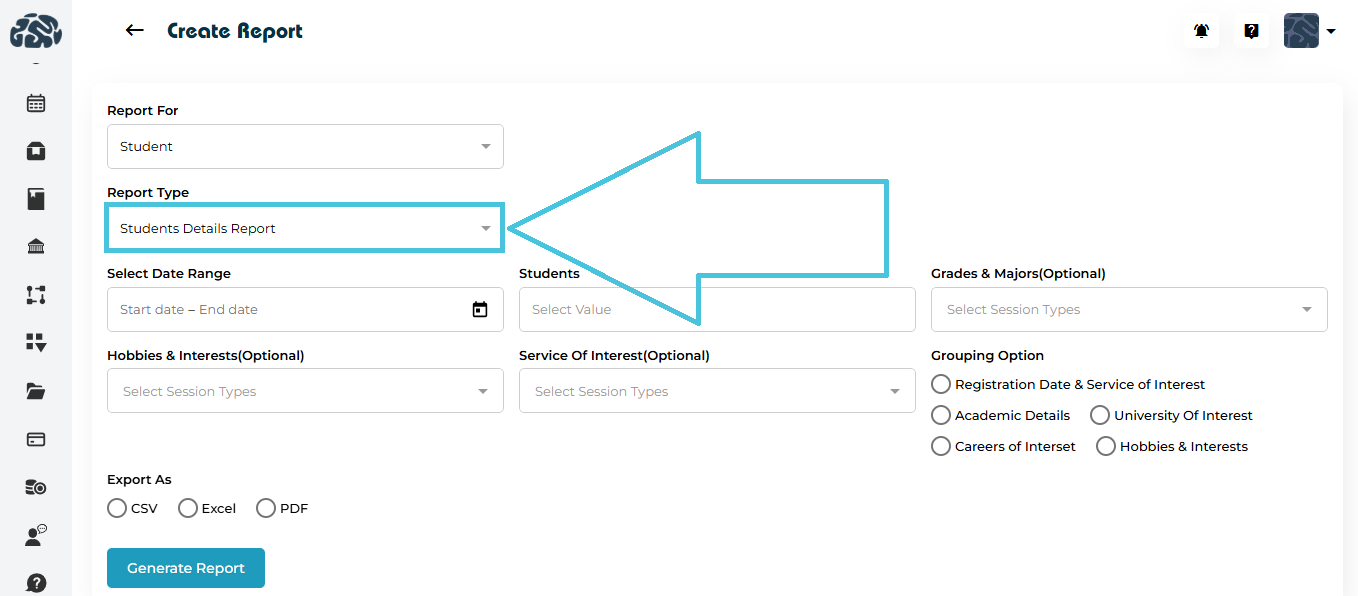Open the book icon in the sidebar
This screenshot has height=596, width=1358.
coord(36,199)
